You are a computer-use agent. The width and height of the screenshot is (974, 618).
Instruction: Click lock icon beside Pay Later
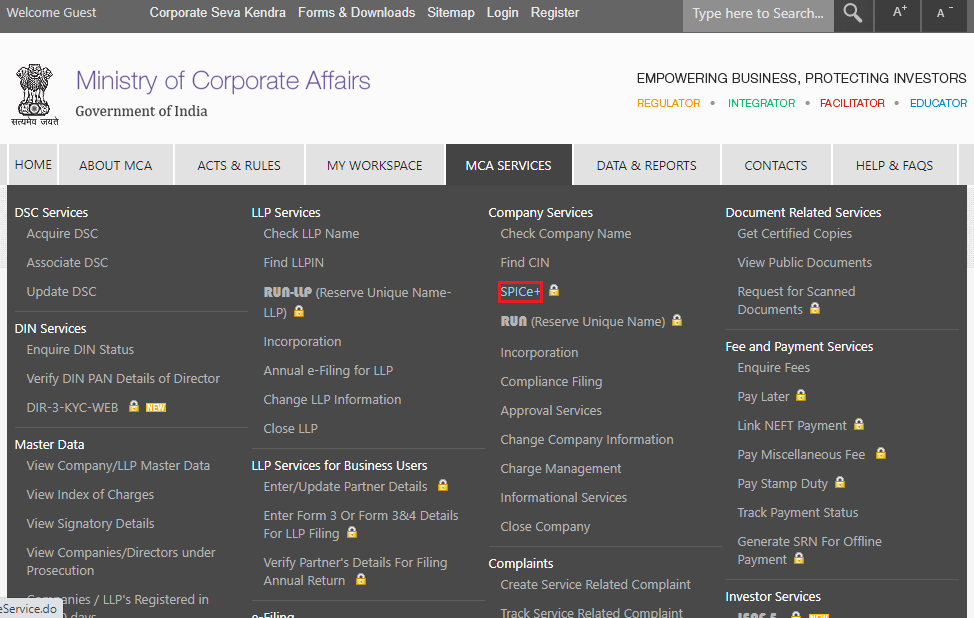point(801,395)
